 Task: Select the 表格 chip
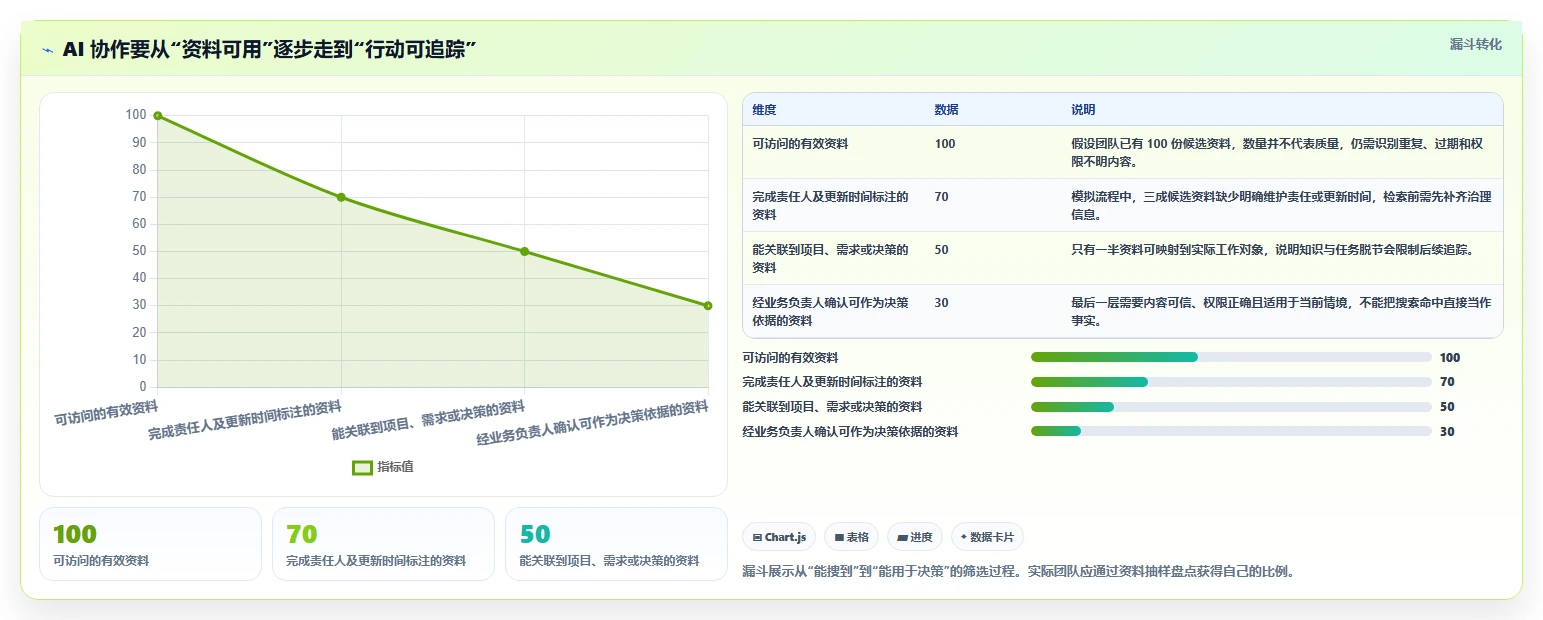851,537
